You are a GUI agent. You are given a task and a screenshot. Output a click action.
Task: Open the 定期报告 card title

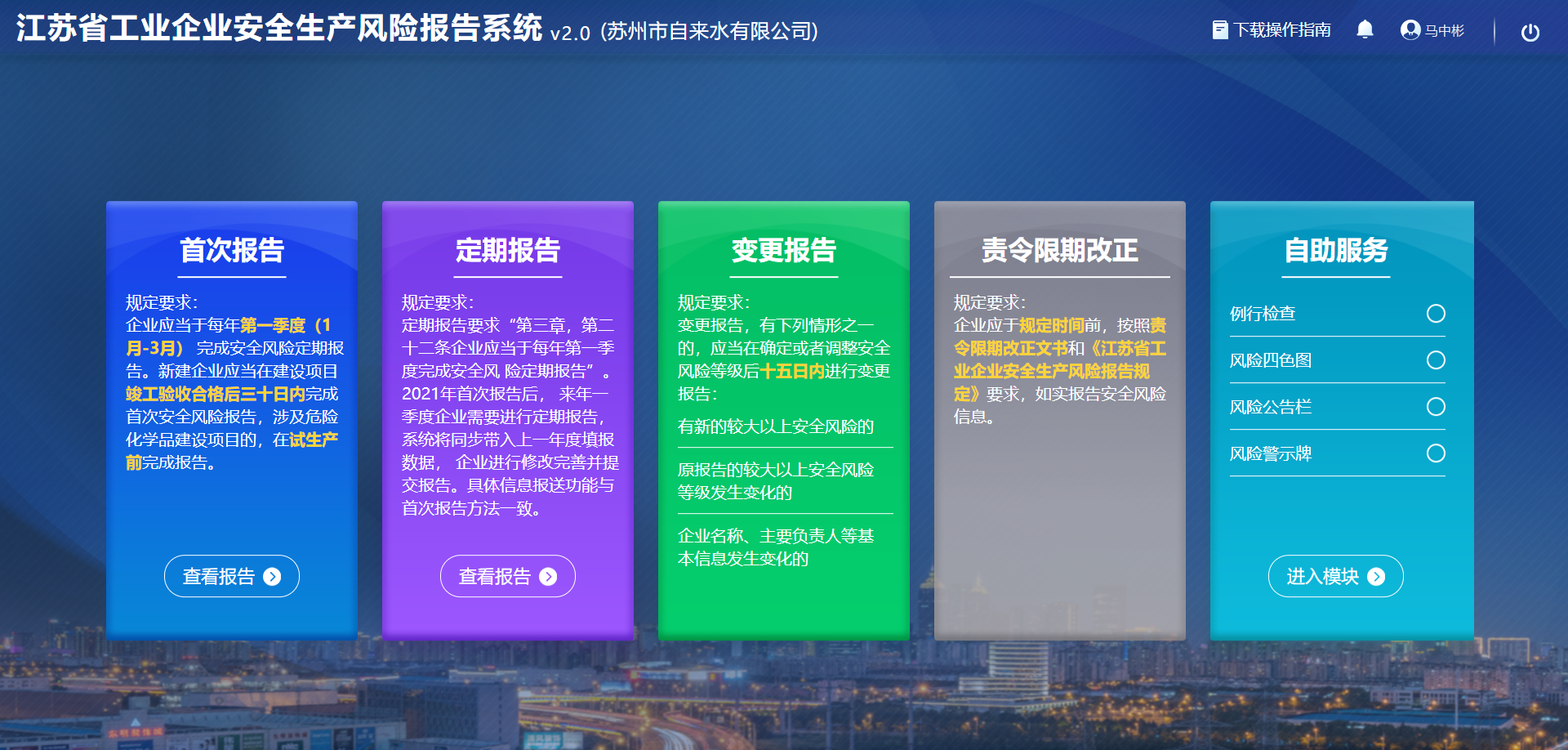[508, 250]
